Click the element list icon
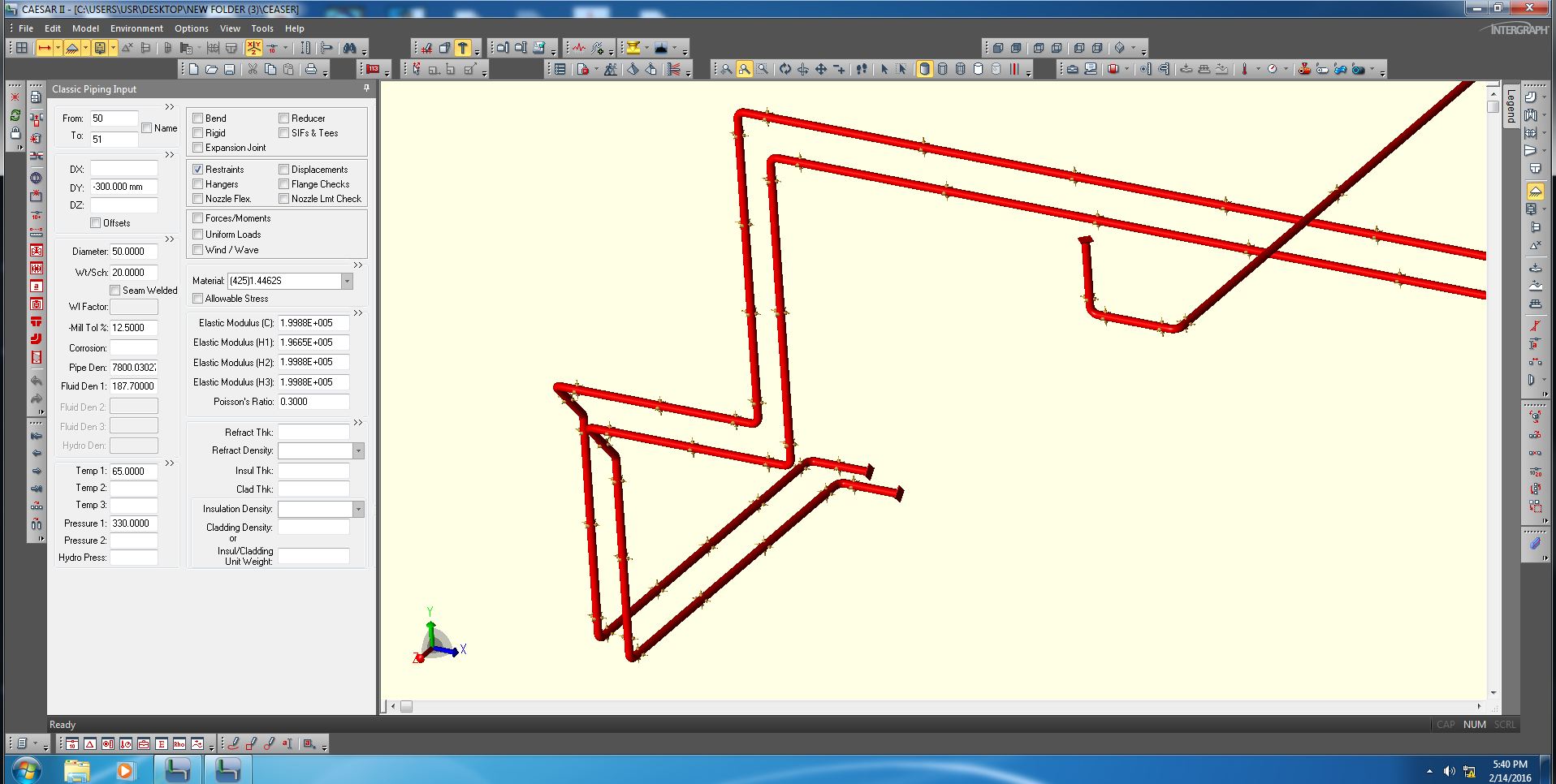This screenshot has height=784, width=1556. click(x=560, y=70)
